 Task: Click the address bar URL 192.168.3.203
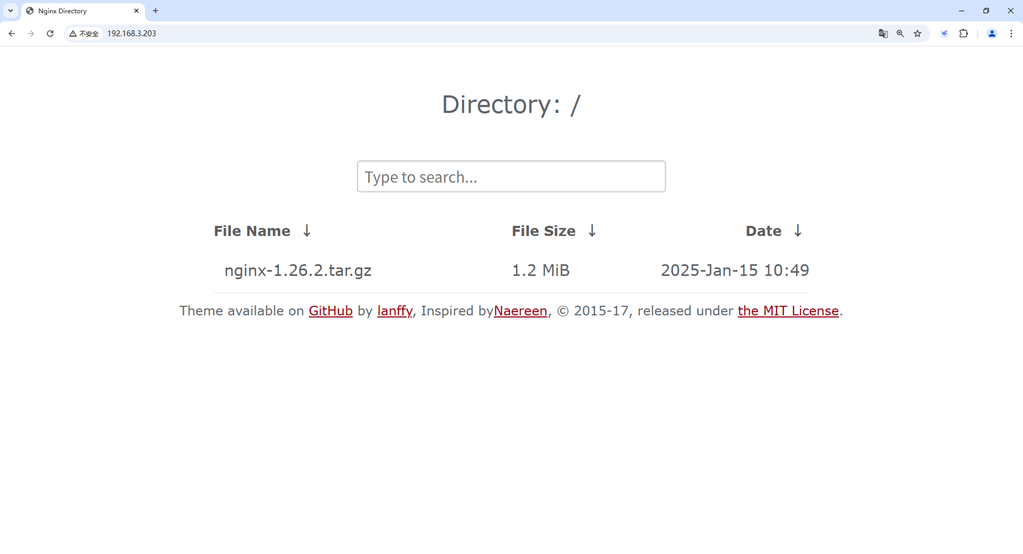[131, 33]
